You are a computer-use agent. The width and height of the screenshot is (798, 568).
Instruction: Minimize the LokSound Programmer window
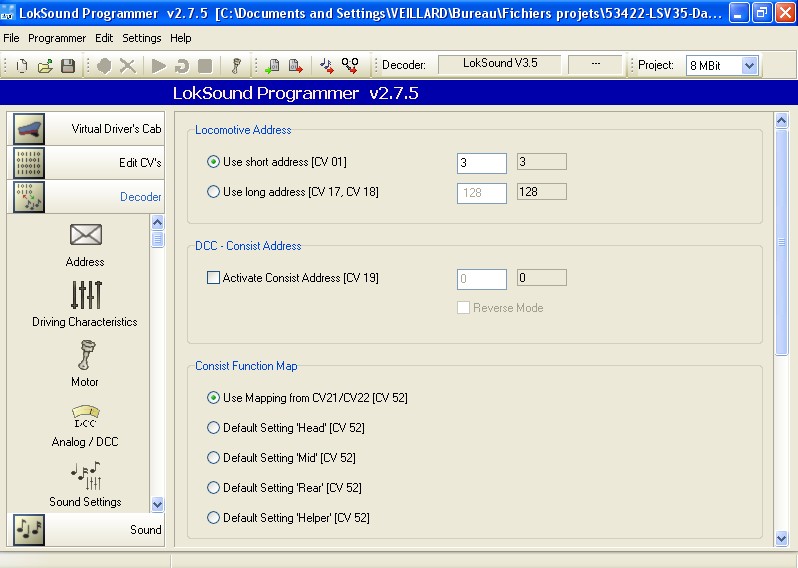click(738, 12)
